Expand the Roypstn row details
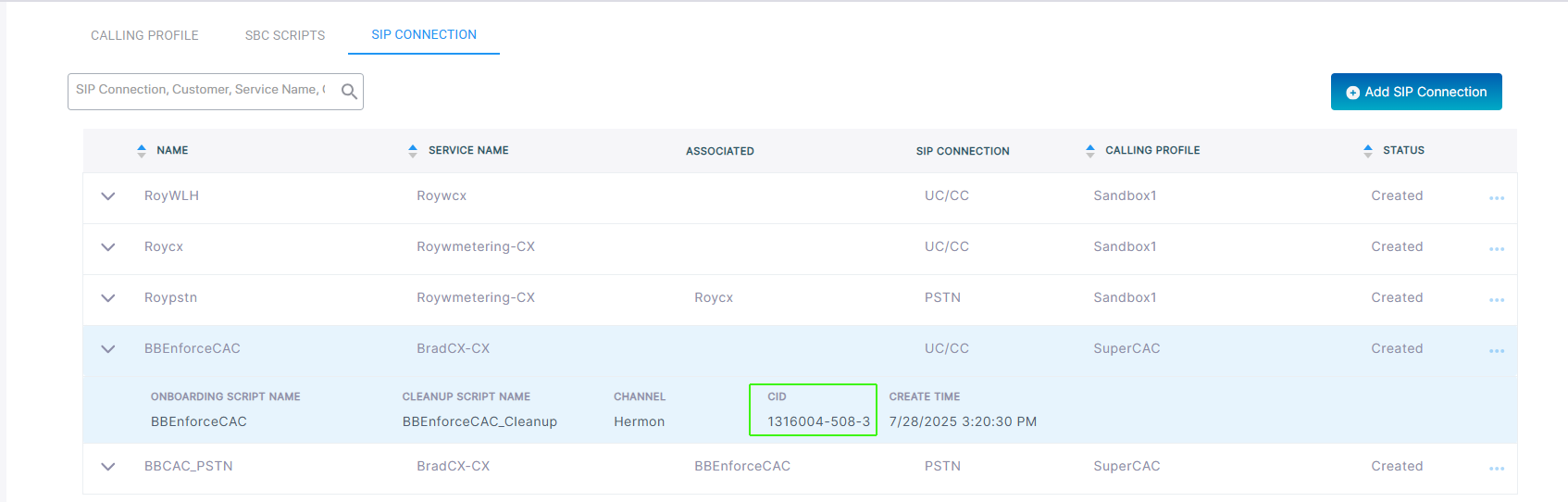The image size is (1568, 502). pos(108,298)
